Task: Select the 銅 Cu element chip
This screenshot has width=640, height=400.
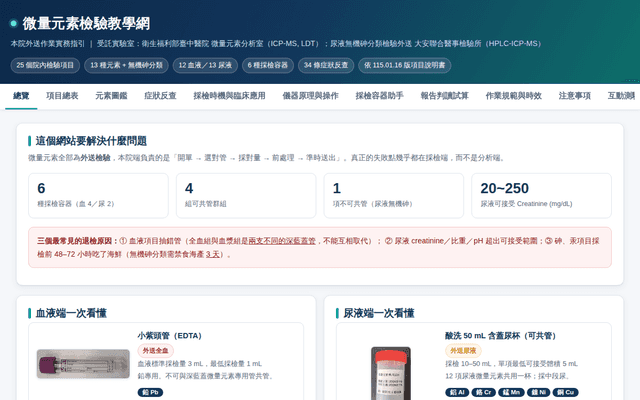Action: click(x=566, y=393)
